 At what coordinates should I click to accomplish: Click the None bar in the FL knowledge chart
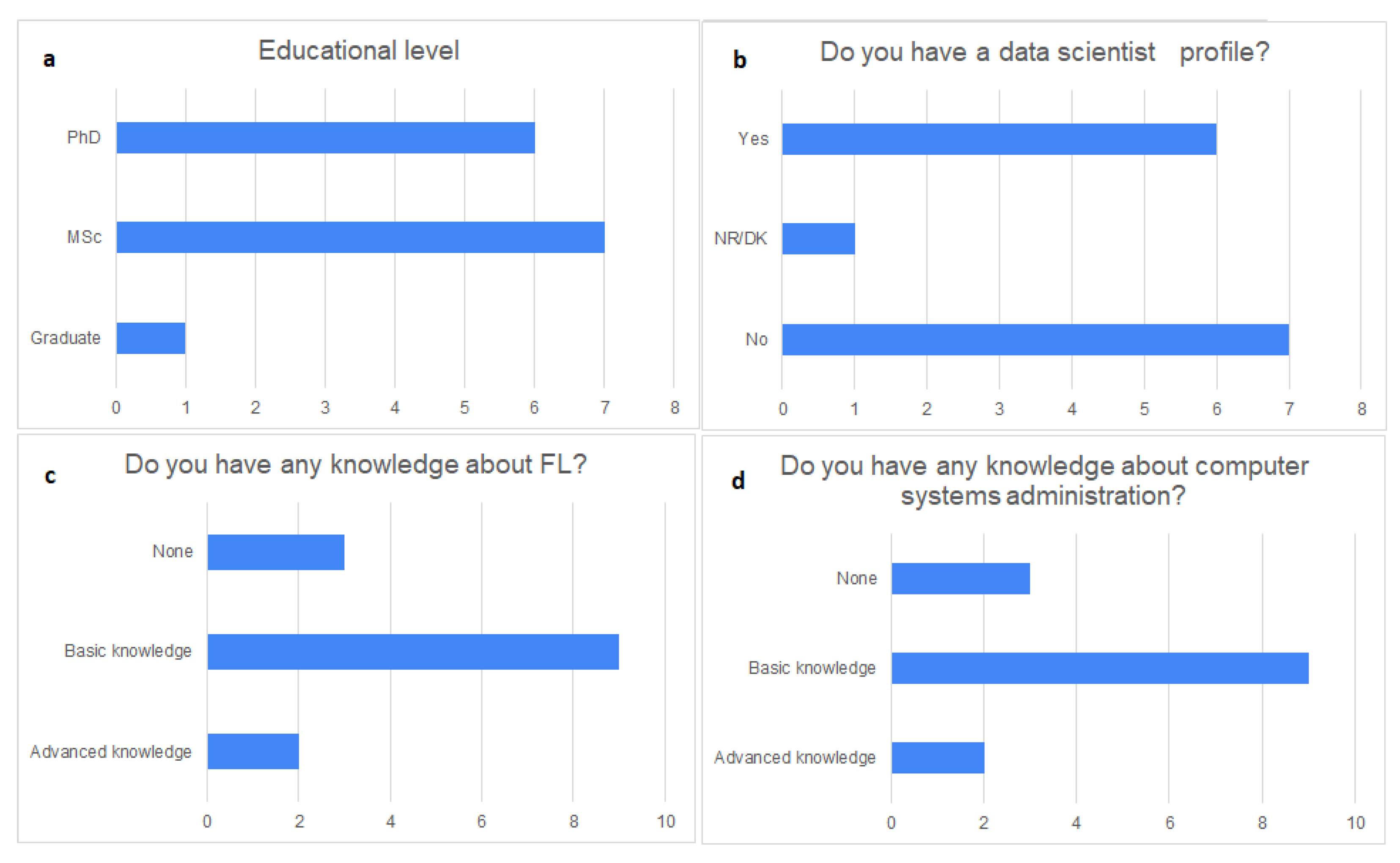pyautogui.click(x=276, y=552)
